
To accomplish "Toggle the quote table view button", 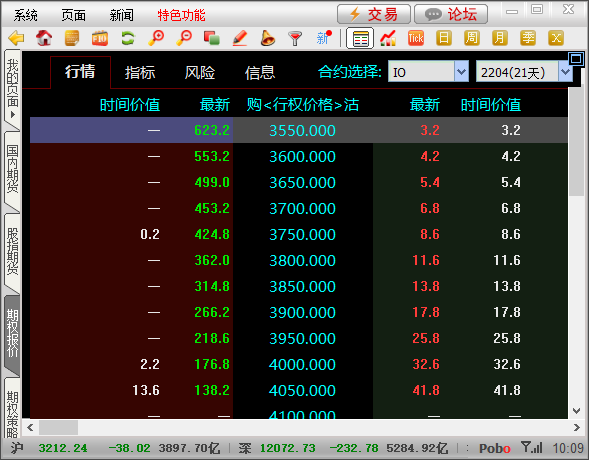I will point(360,38).
